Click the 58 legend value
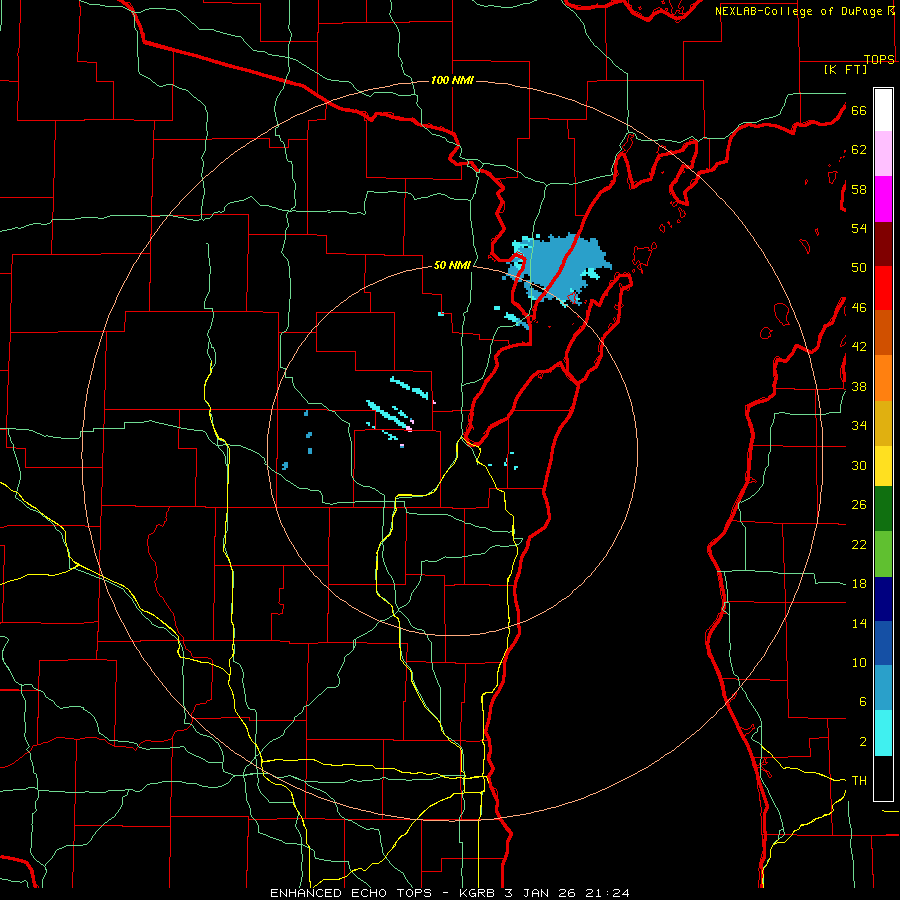 859,189
